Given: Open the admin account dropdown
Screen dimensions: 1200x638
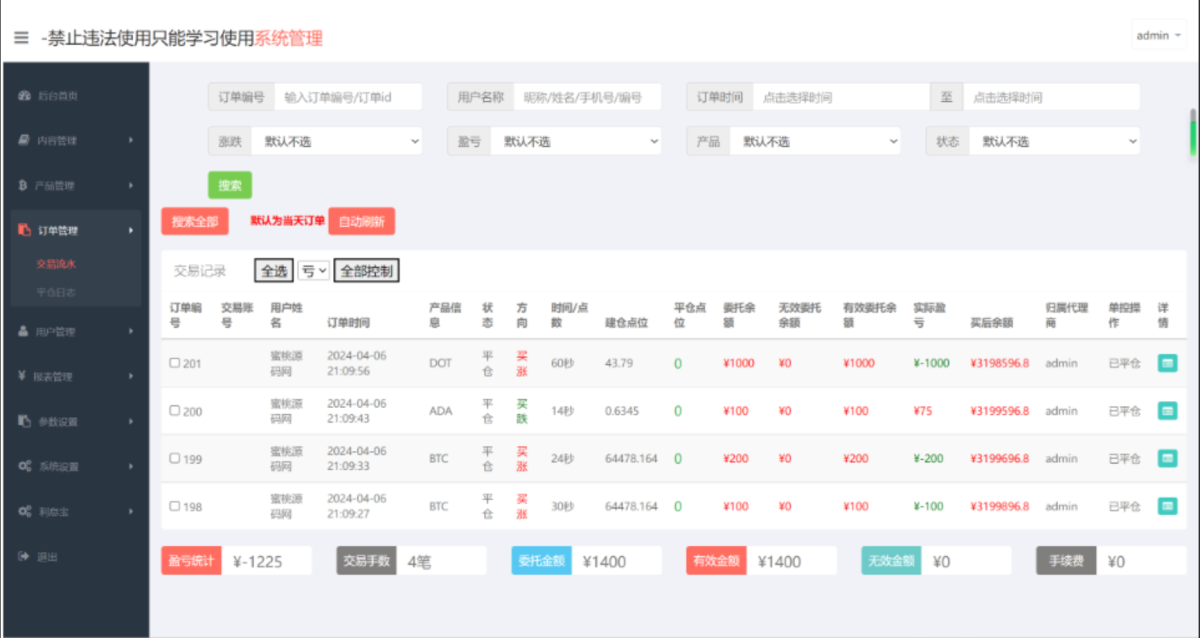Looking at the screenshot, I should (x=1158, y=35).
